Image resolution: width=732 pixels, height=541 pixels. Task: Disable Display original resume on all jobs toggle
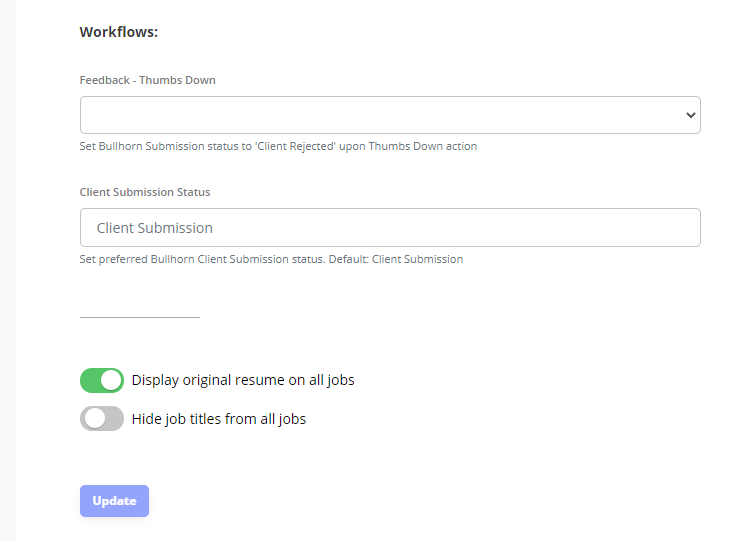point(102,380)
